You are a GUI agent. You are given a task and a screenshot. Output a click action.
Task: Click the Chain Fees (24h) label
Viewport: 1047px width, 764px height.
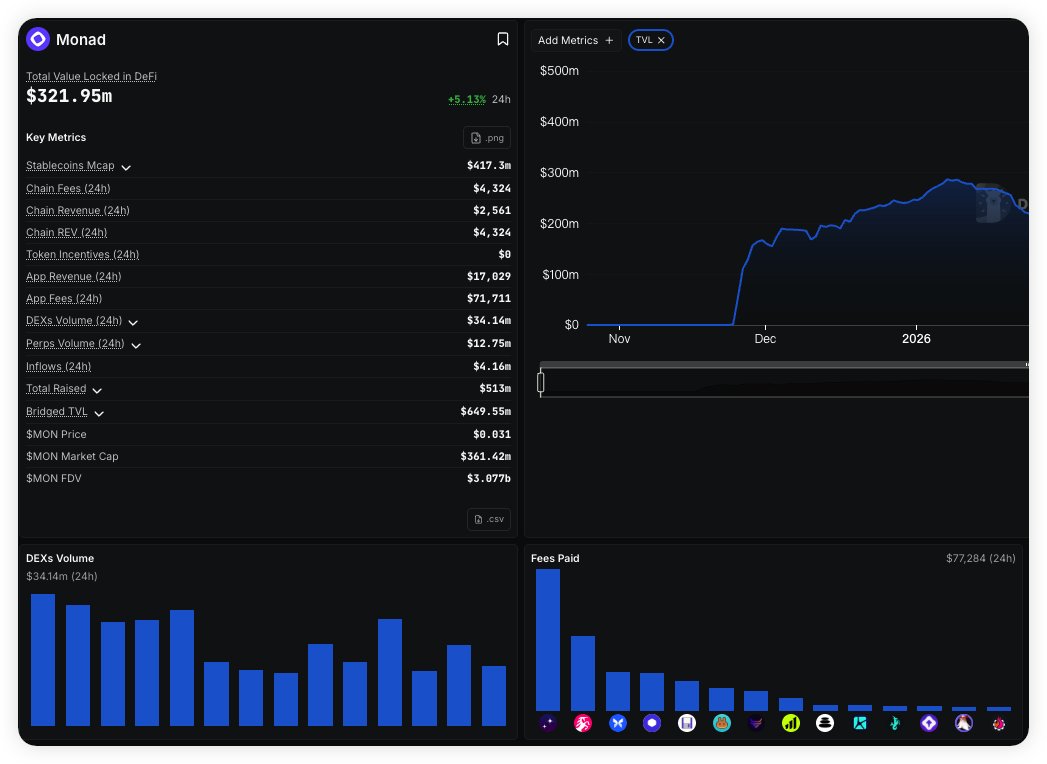click(68, 188)
